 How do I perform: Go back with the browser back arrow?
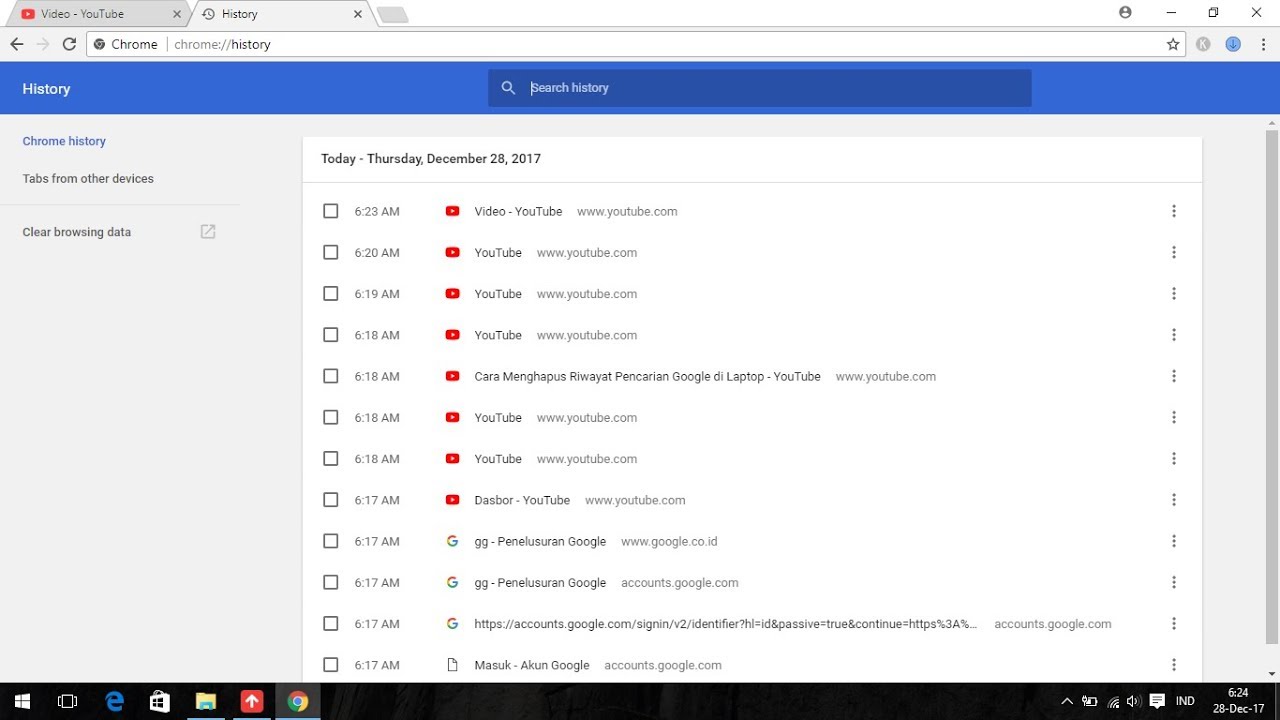pos(16,44)
